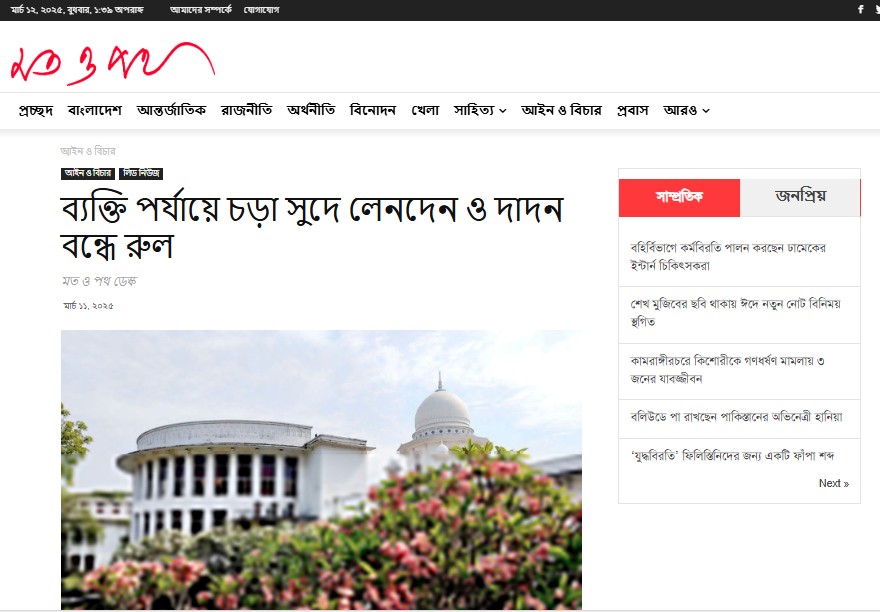The image size is (880, 612).
Task: Open the মত ও পথ ডেস্ক author link
Action: tap(99, 281)
